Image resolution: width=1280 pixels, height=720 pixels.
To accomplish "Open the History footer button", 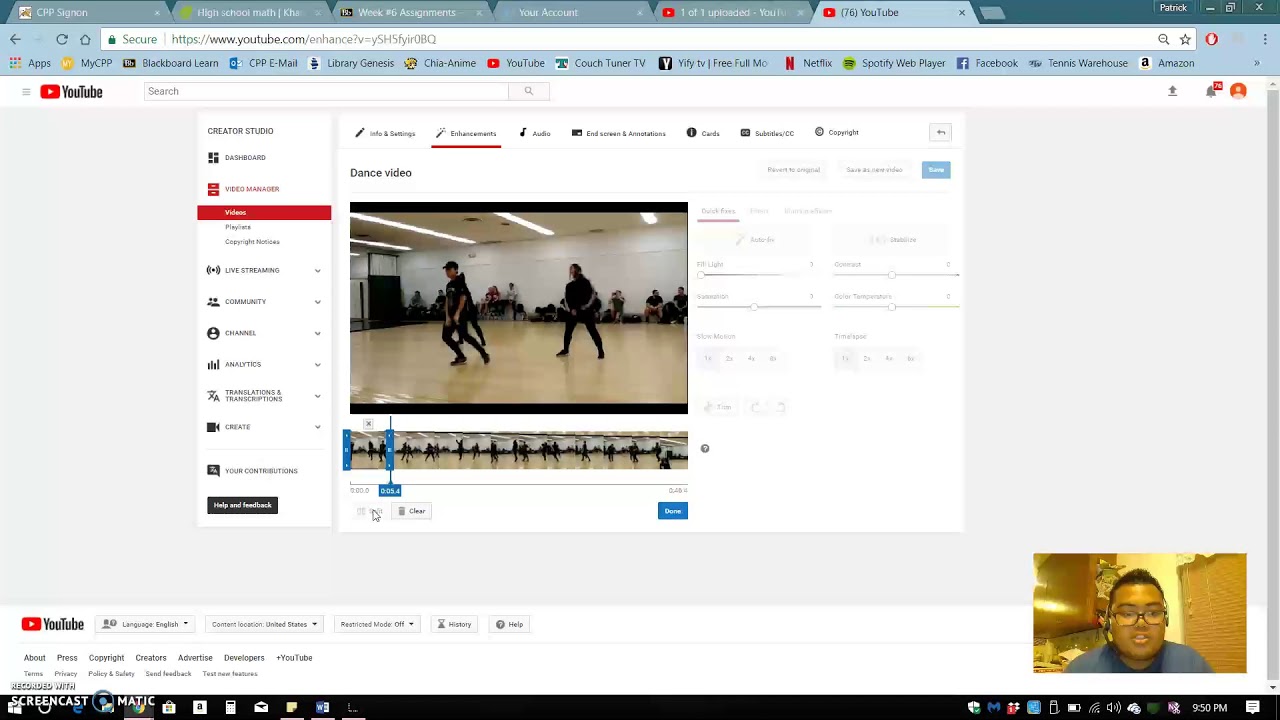I will (x=454, y=624).
